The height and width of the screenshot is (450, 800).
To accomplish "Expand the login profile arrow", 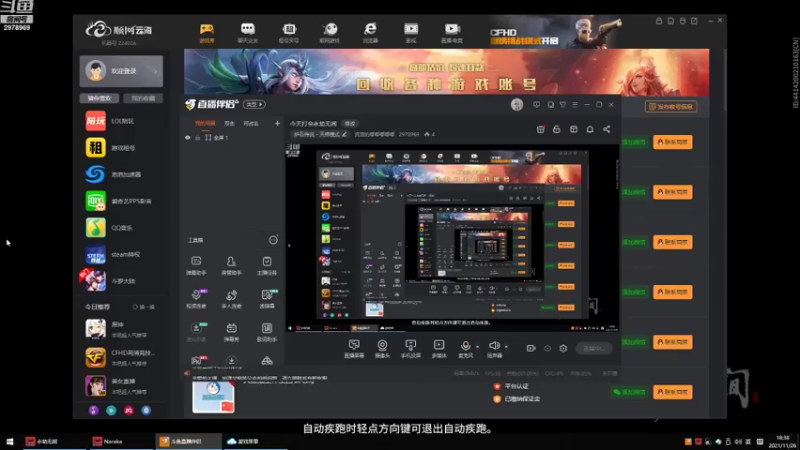I will (x=156, y=71).
